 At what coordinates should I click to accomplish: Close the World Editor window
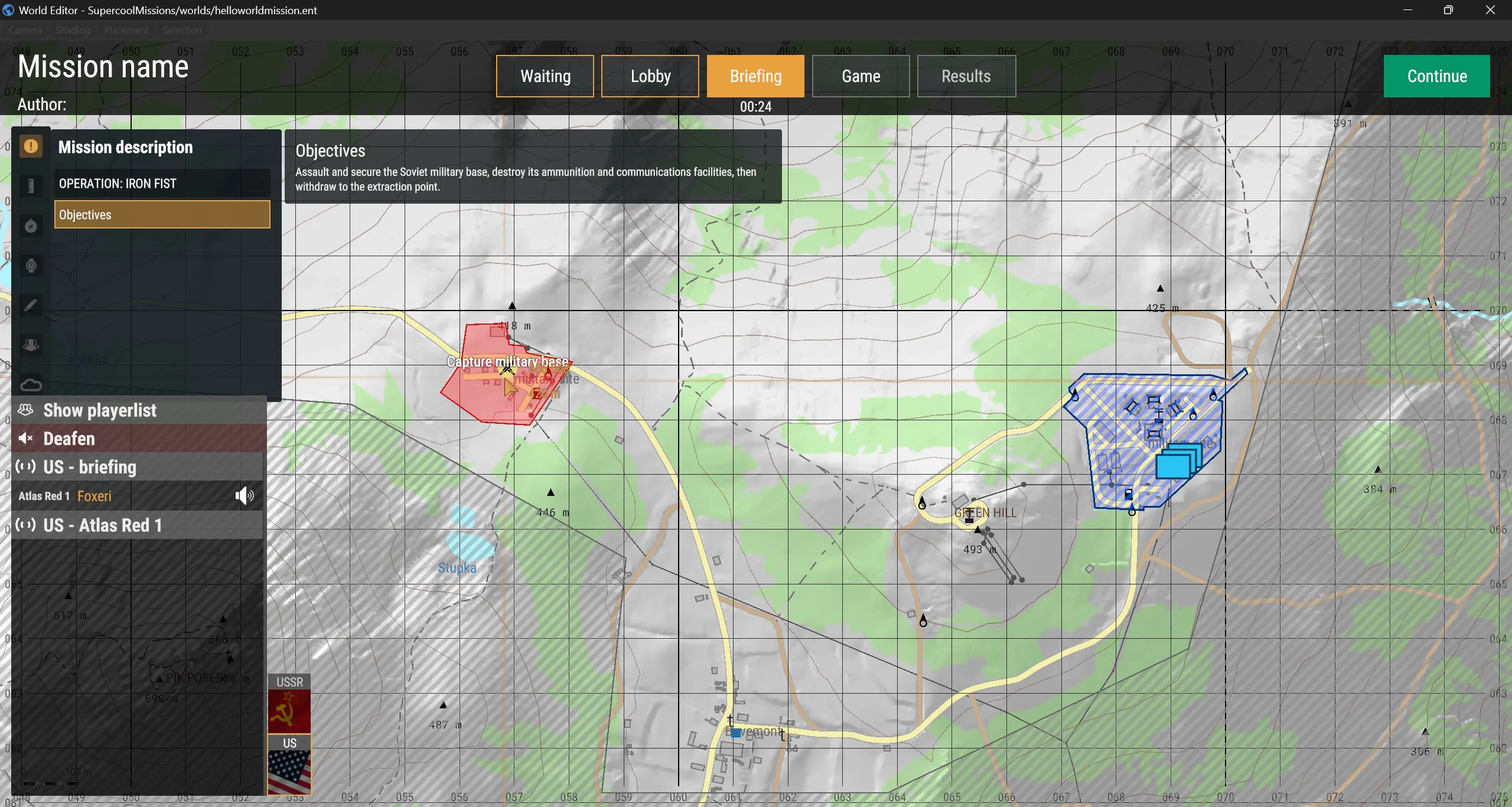tap(1490, 10)
